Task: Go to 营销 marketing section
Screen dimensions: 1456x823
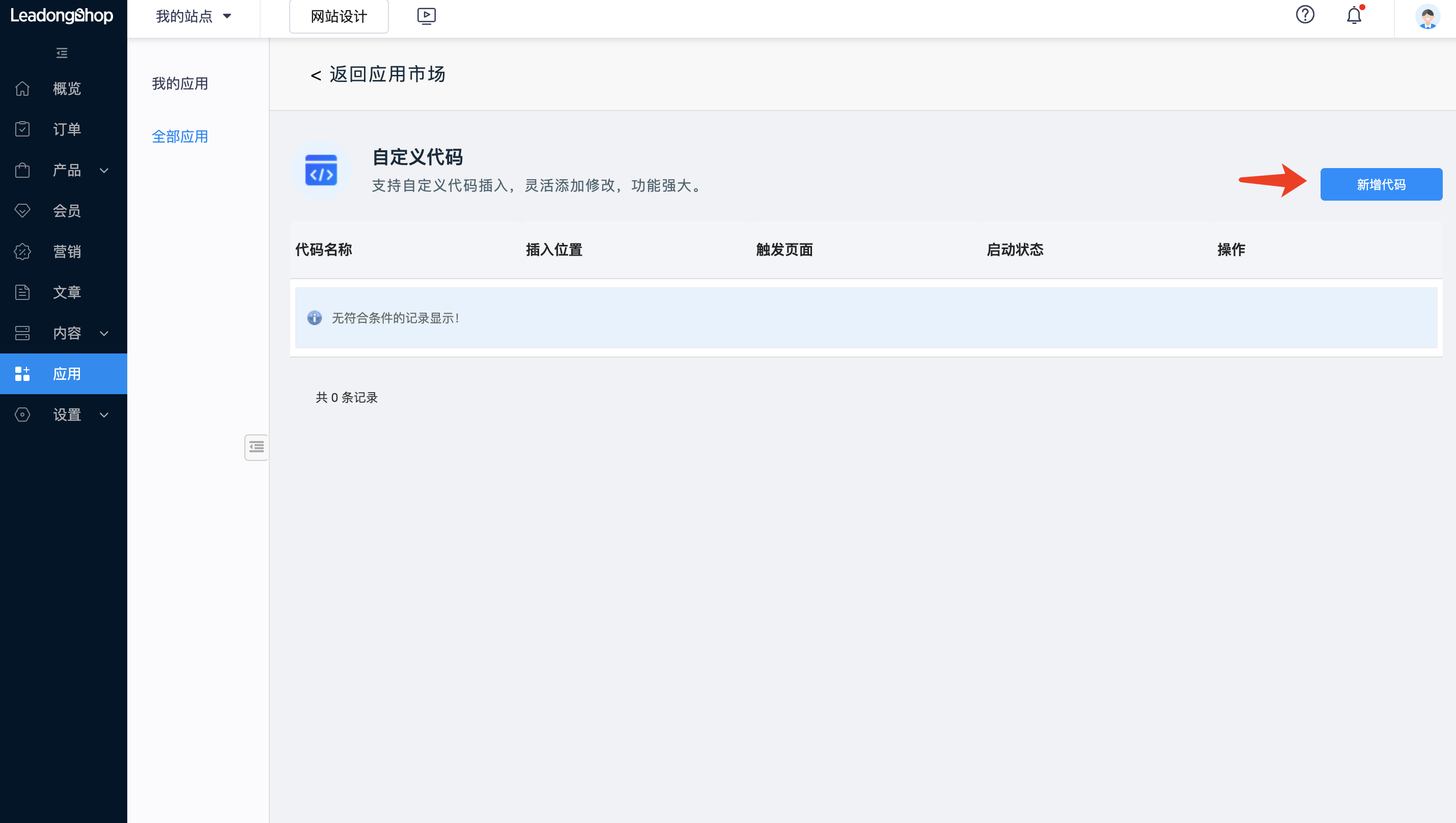Action: pos(67,252)
